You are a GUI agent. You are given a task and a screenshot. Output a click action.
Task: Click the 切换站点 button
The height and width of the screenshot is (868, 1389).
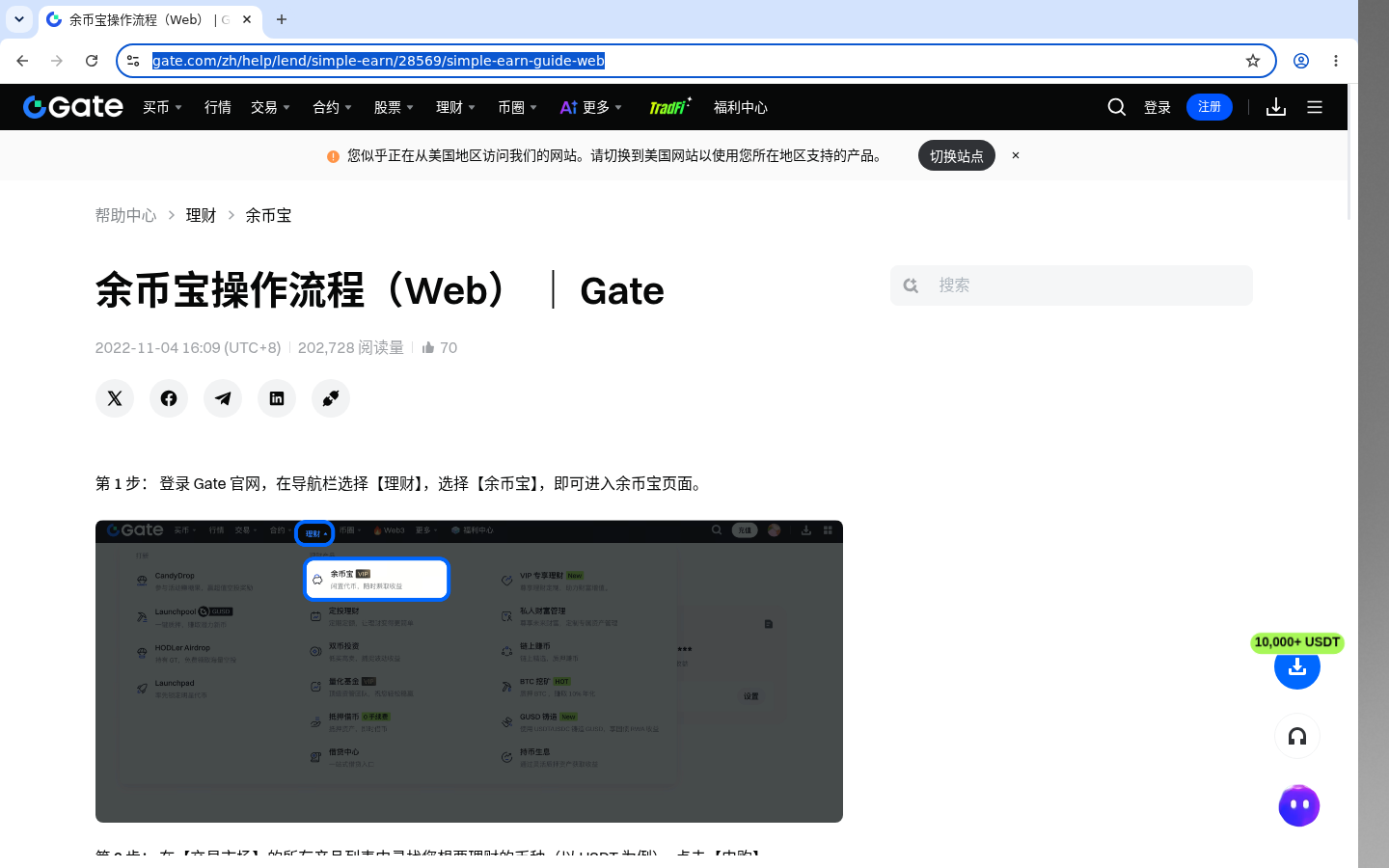click(957, 155)
